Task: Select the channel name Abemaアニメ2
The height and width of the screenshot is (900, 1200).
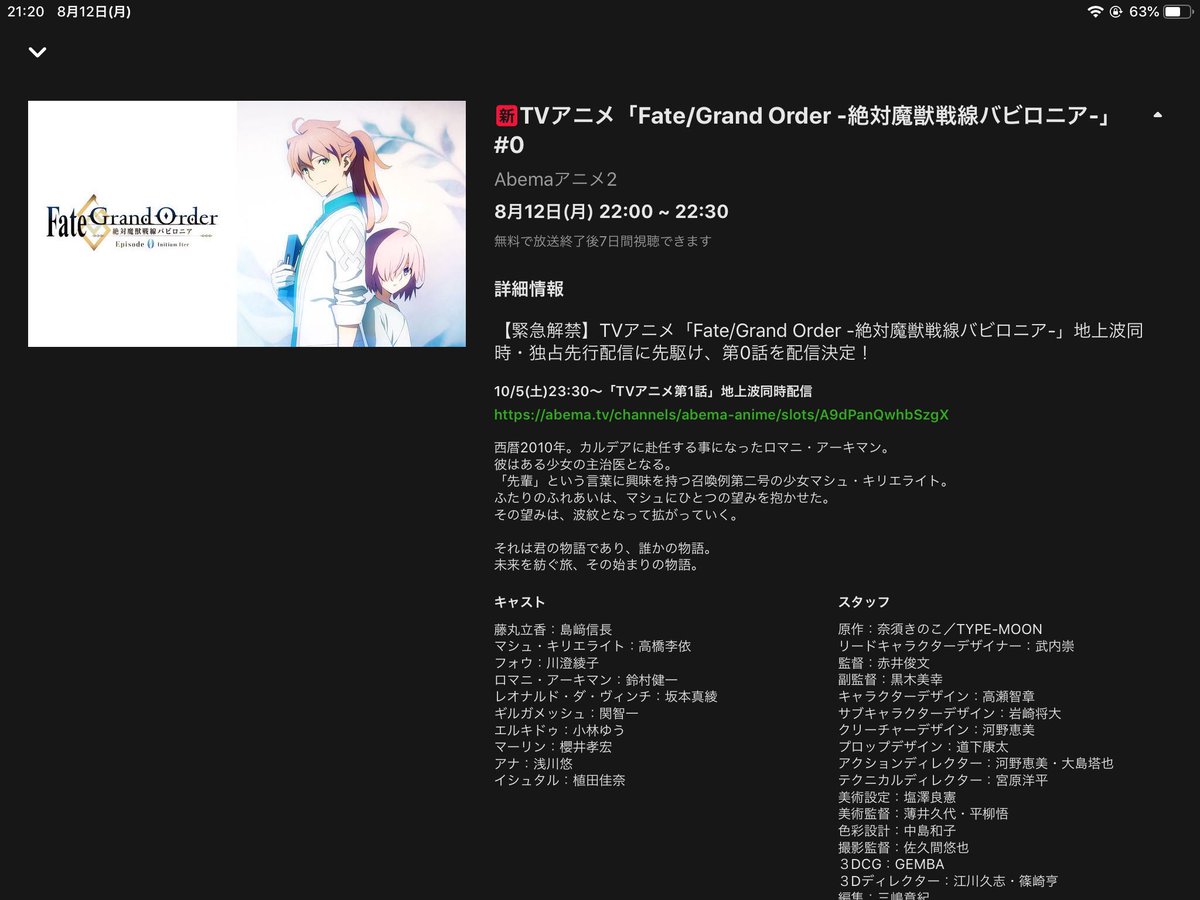Action: point(556,179)
